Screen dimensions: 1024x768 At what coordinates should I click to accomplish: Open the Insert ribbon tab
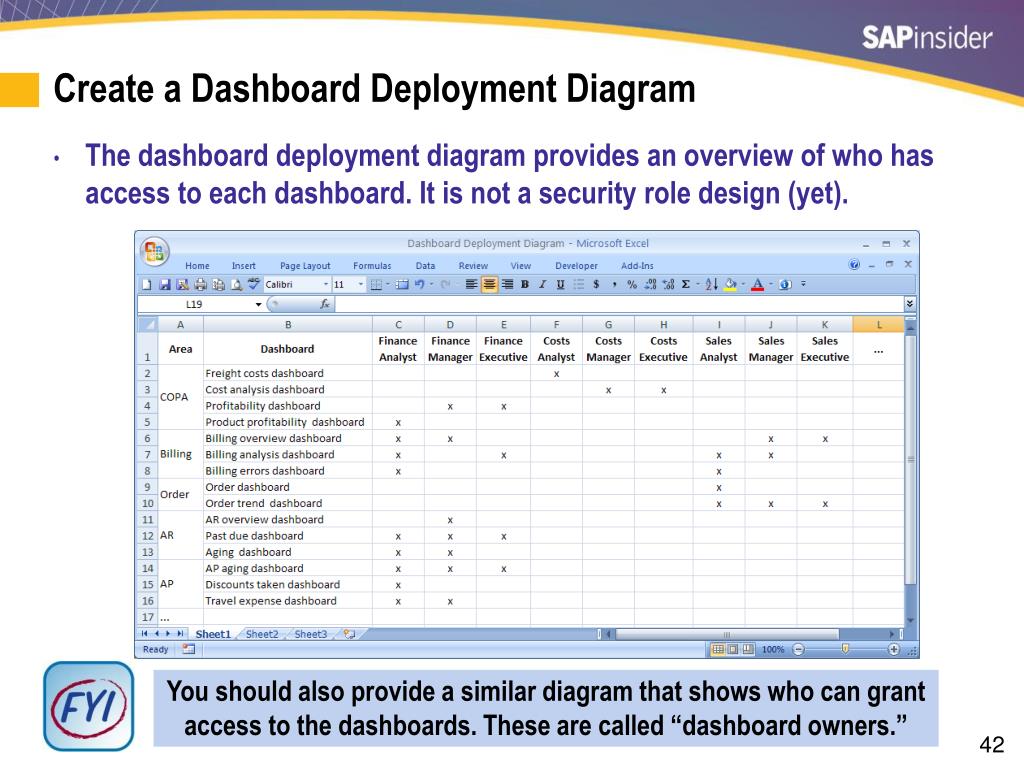click(x=244, y=266)
